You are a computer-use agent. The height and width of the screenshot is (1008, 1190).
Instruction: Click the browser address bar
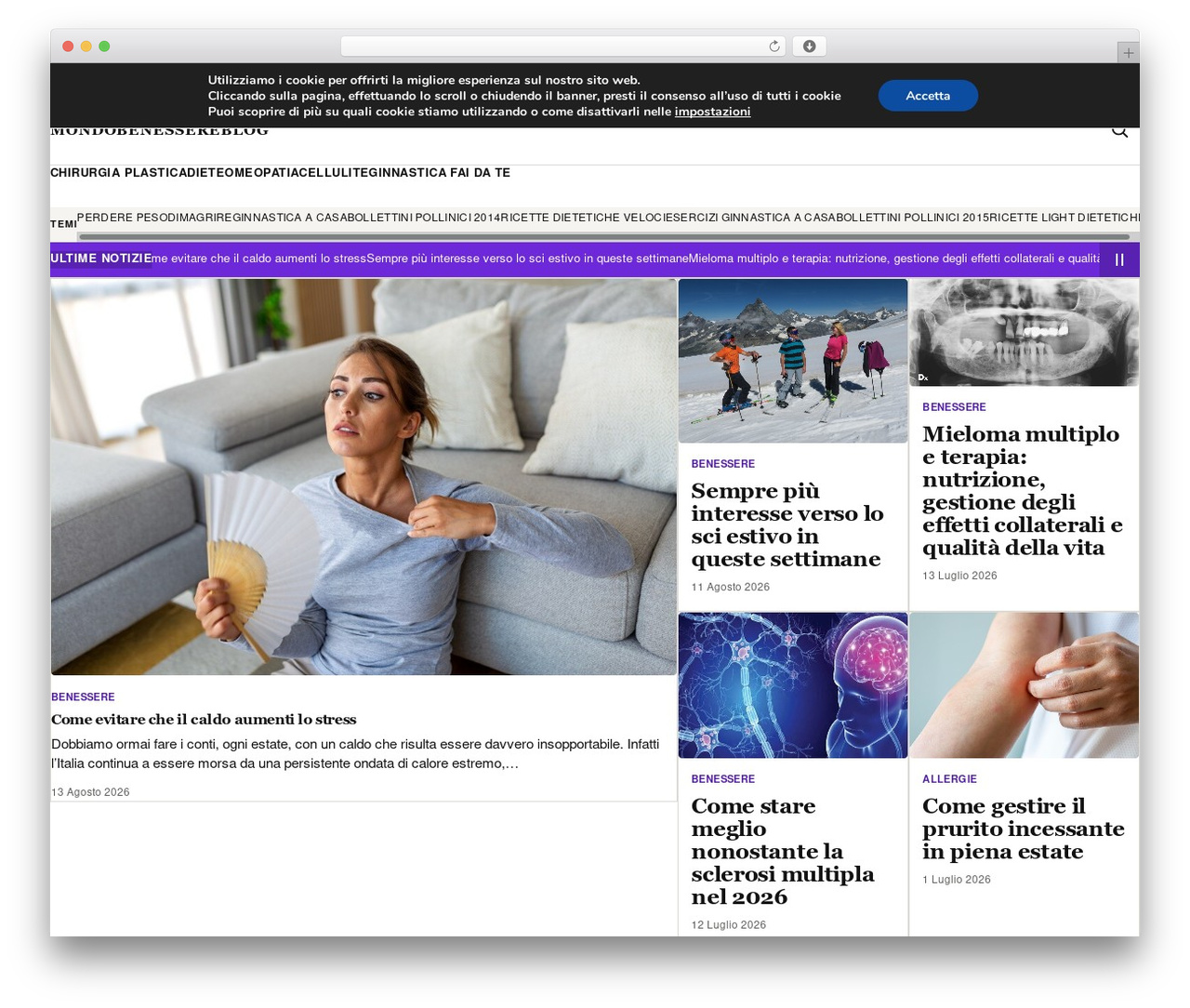(563, 46)
